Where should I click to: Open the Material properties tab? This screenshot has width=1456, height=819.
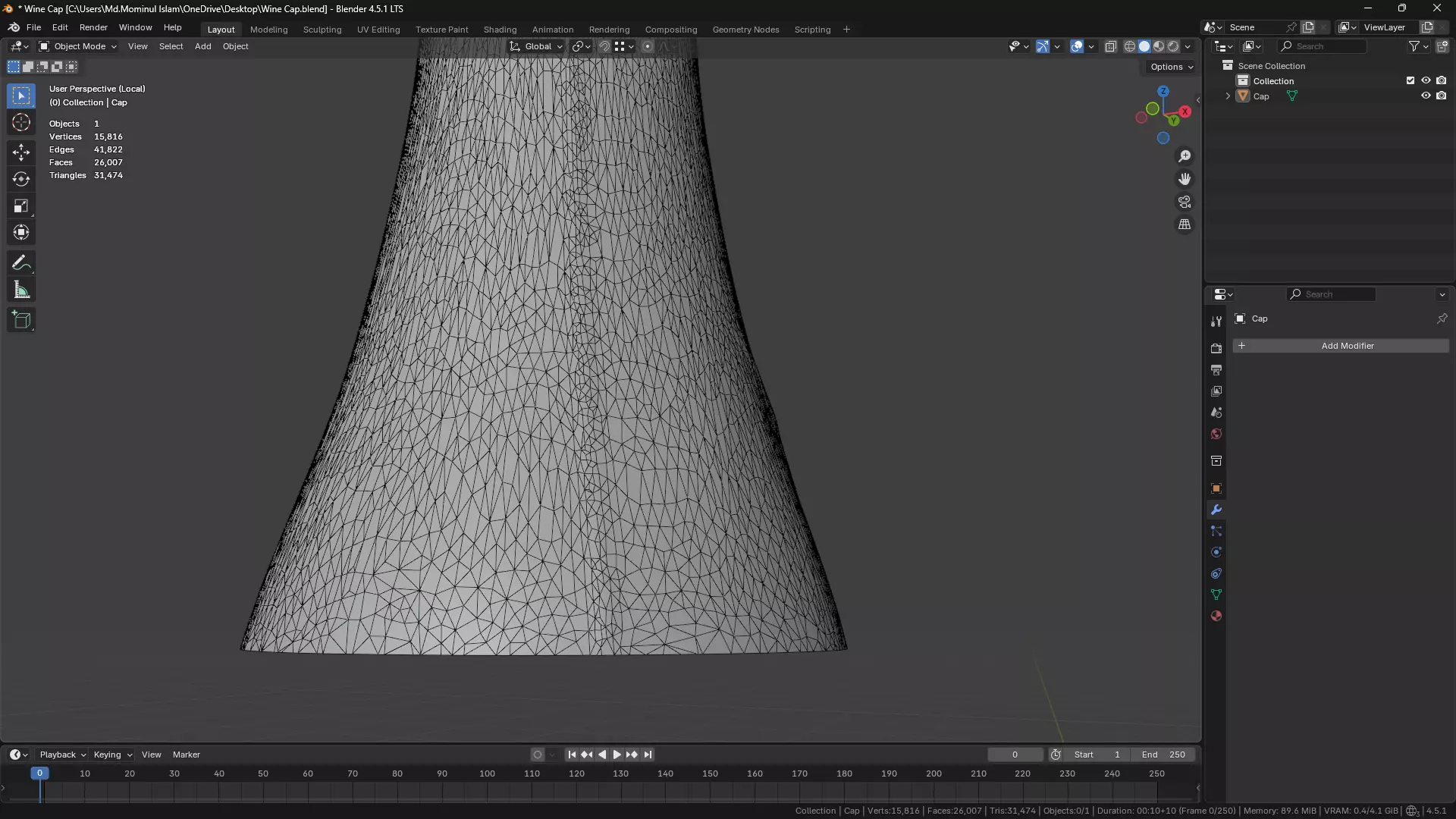click(1216, 616)
